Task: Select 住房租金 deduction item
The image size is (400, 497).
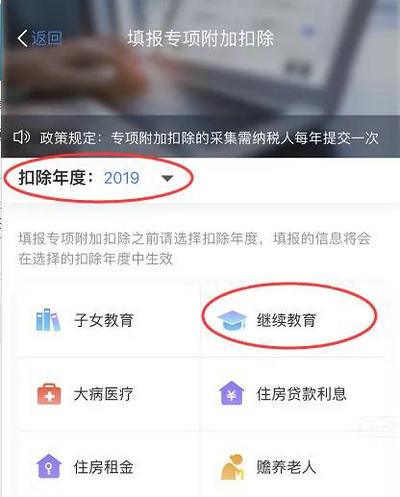Action: point(104,467)
